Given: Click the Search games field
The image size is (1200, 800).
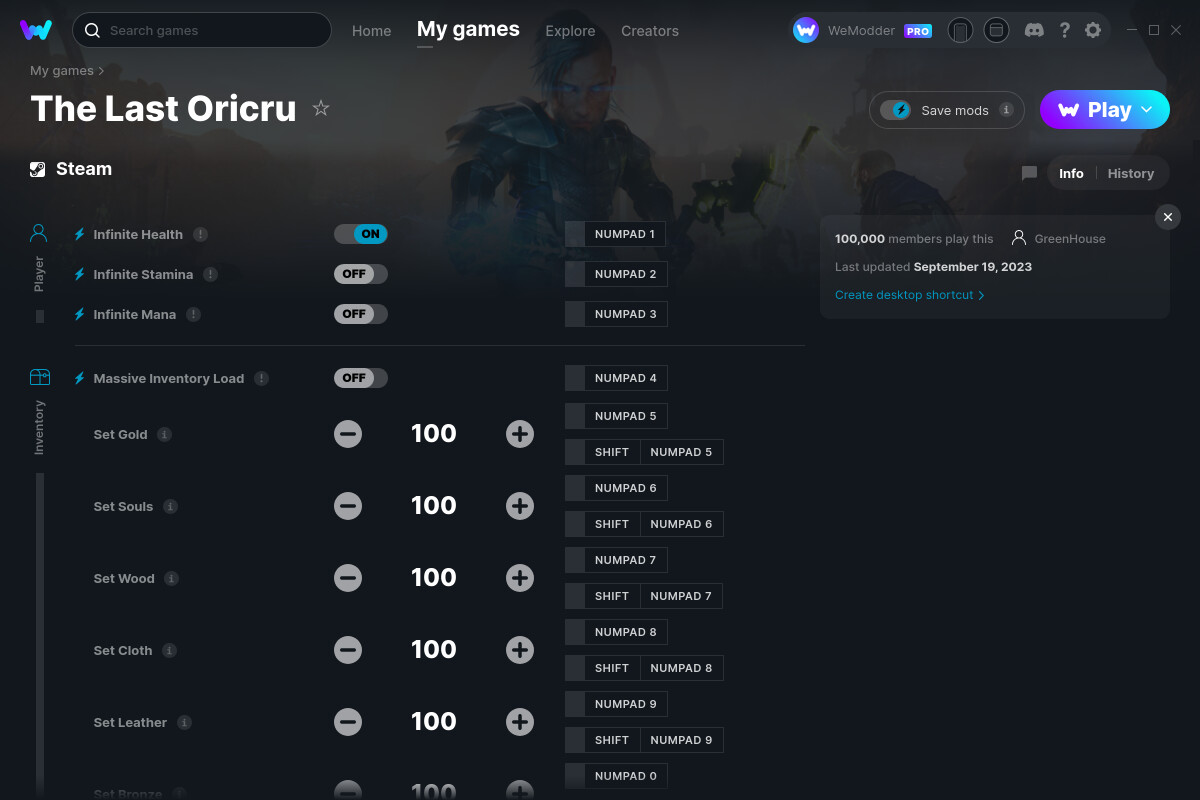Looking at the screenshot, I should pyautogui.click(x=202, y=30).
